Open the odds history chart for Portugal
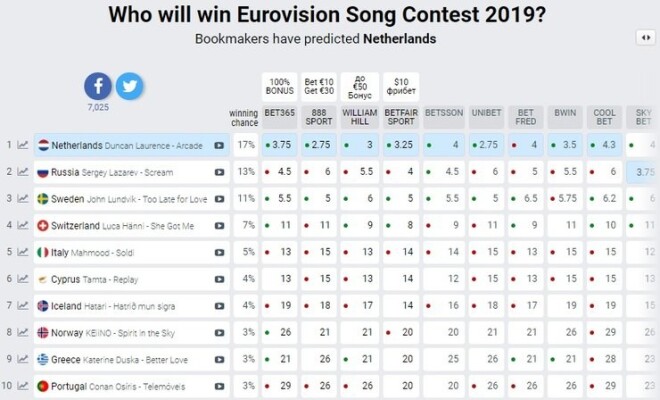The image size is (660, 400). [x=22, y=385]
